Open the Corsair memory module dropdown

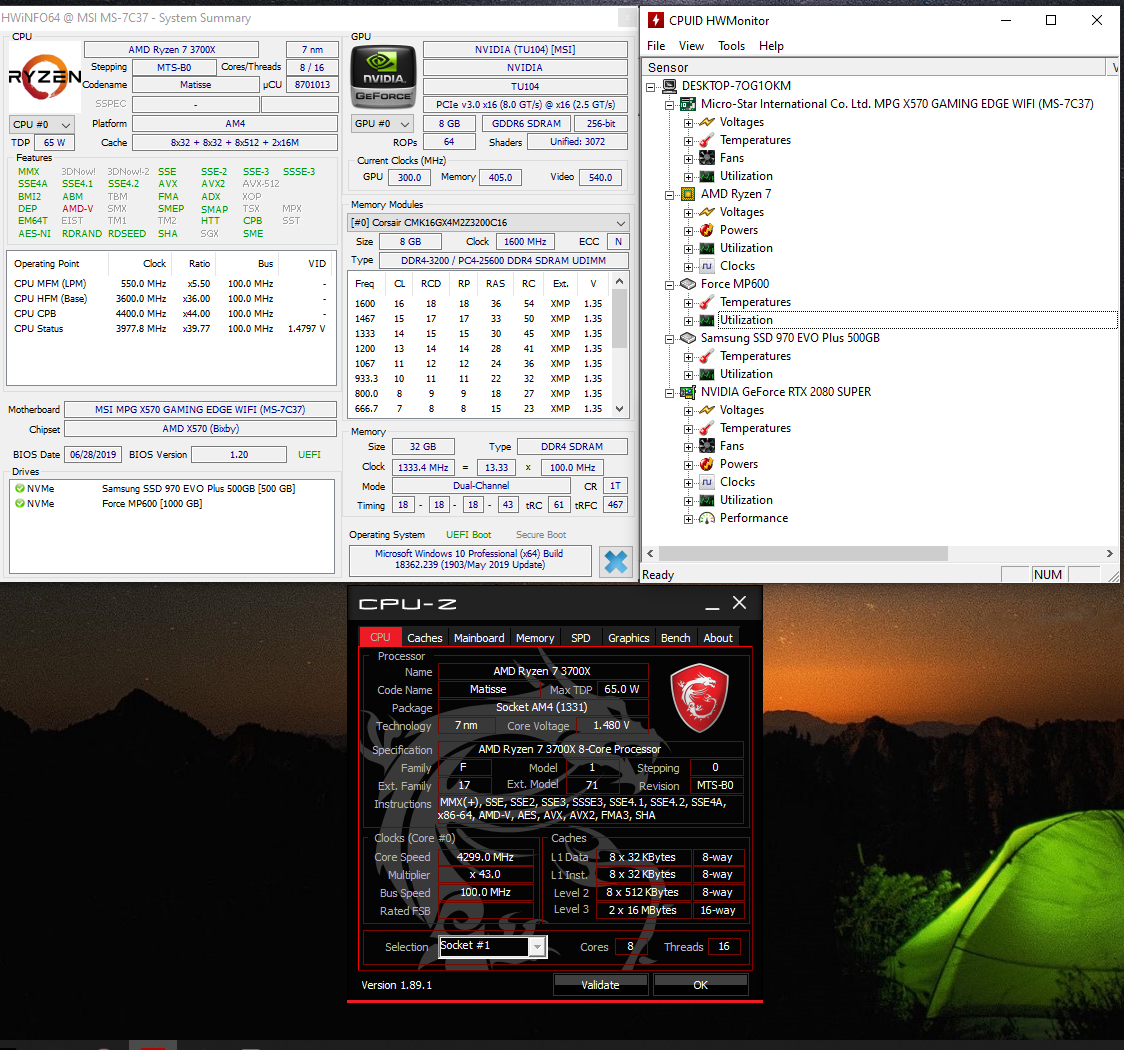(x=488, y=223)
